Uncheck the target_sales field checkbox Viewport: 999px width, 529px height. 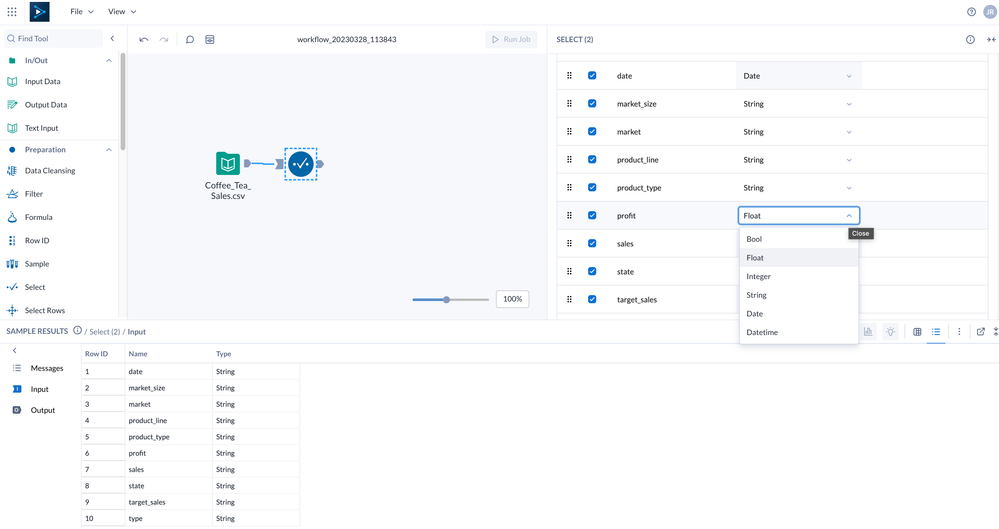pos(592,300)
